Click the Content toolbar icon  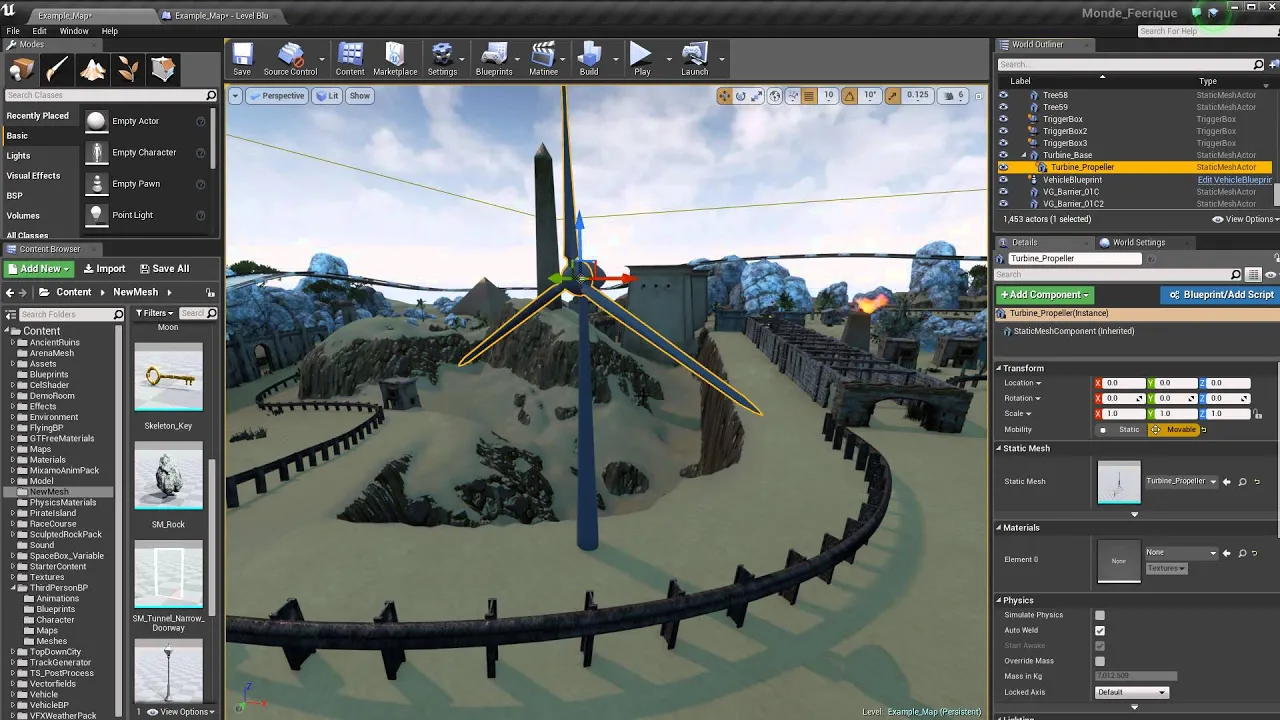350,59
